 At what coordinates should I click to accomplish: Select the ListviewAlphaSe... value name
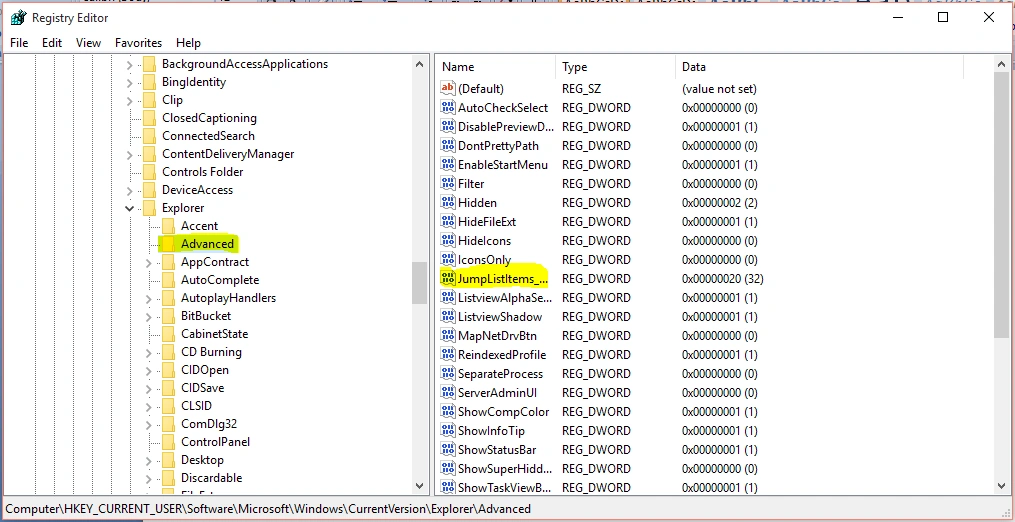(505, 298)
